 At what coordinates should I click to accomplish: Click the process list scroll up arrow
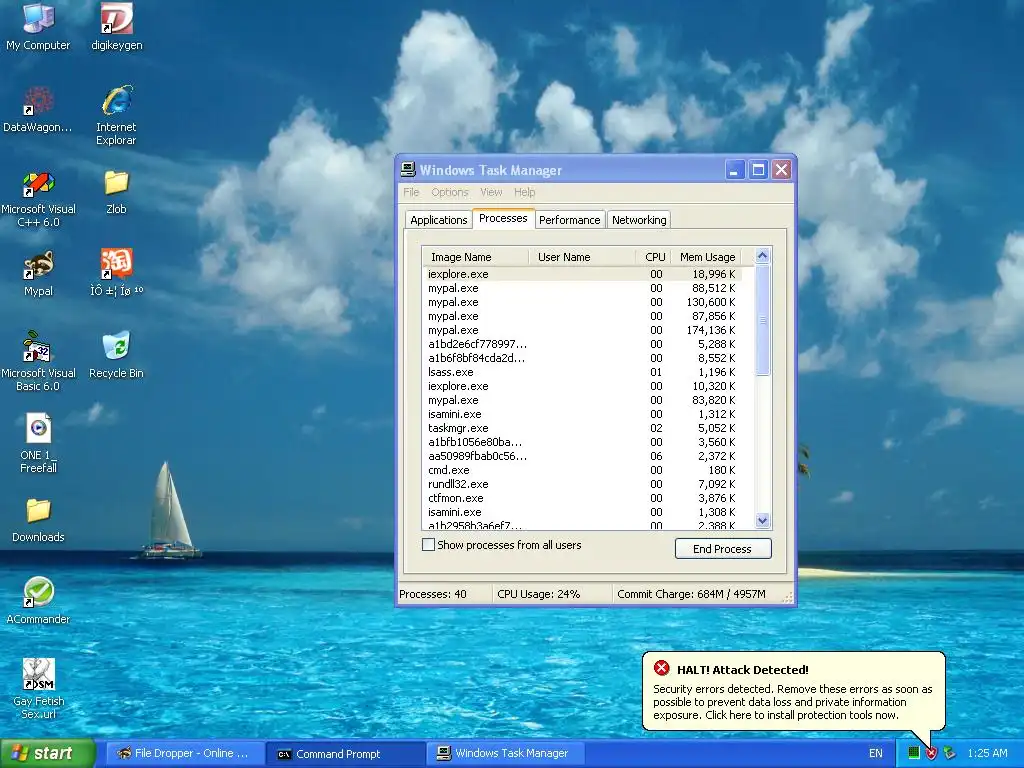click(x=762, y=256)
